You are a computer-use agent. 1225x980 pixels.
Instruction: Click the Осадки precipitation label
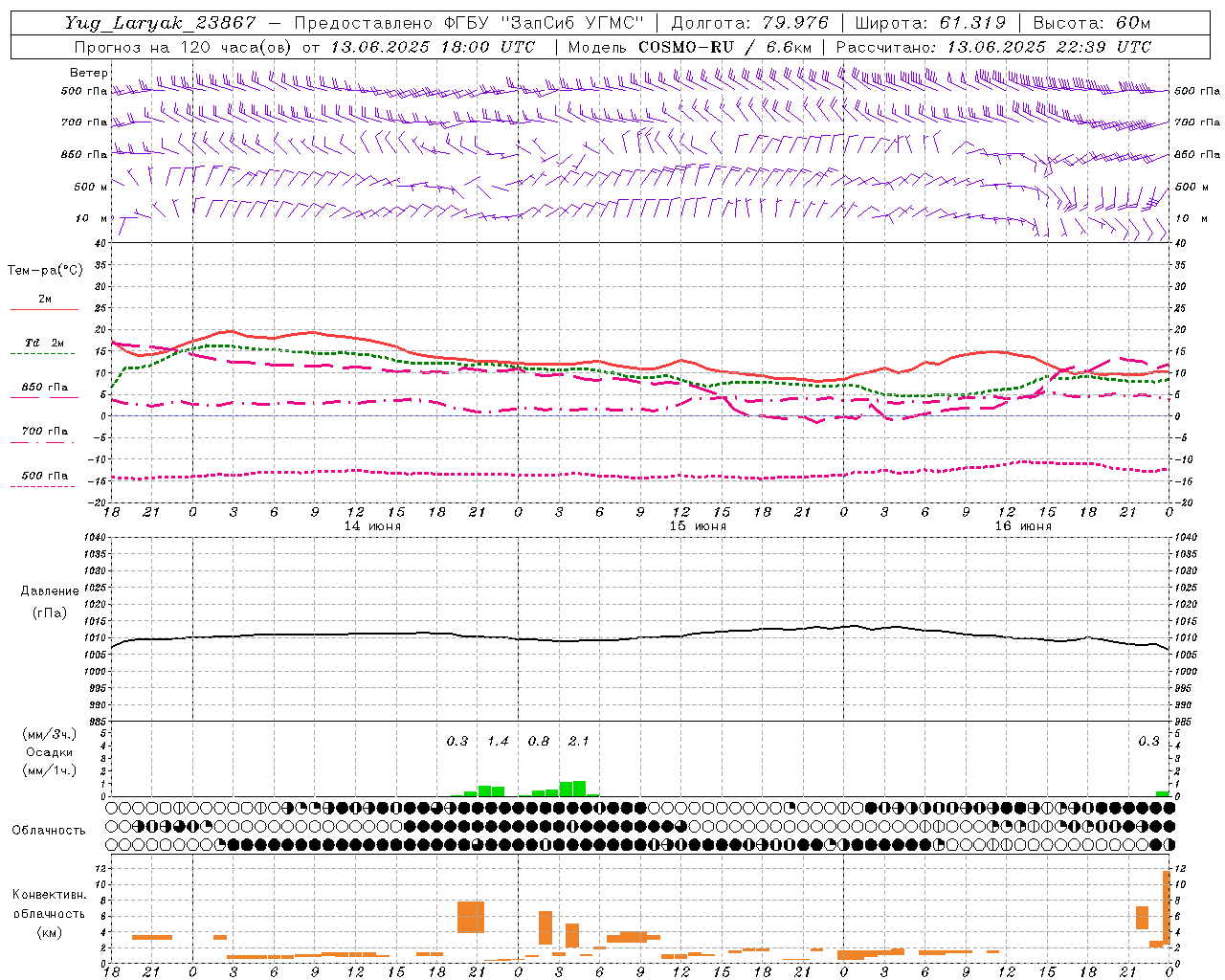(x=50, y=752)
